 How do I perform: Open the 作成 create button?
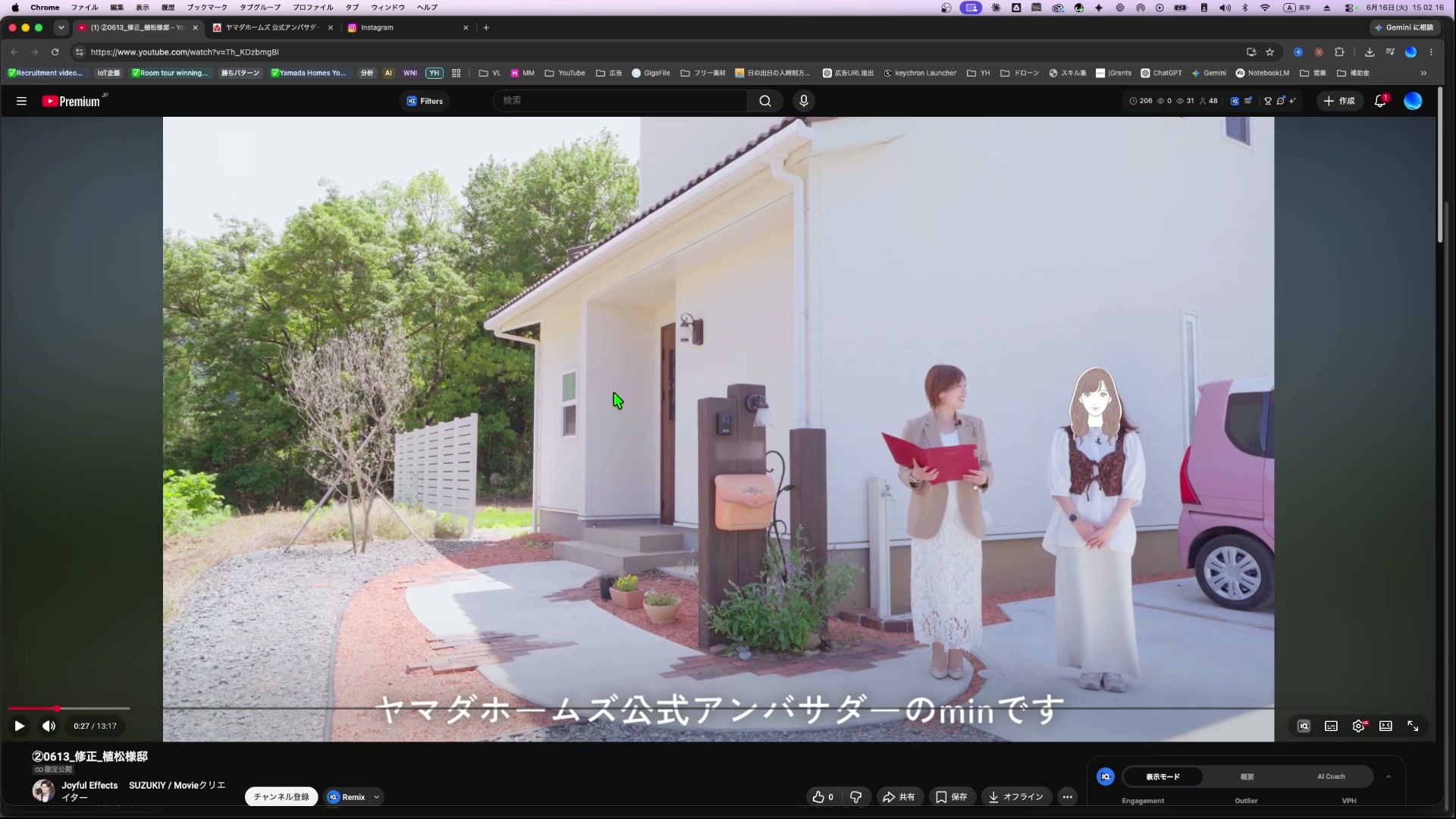click(x=1339, y=101)
